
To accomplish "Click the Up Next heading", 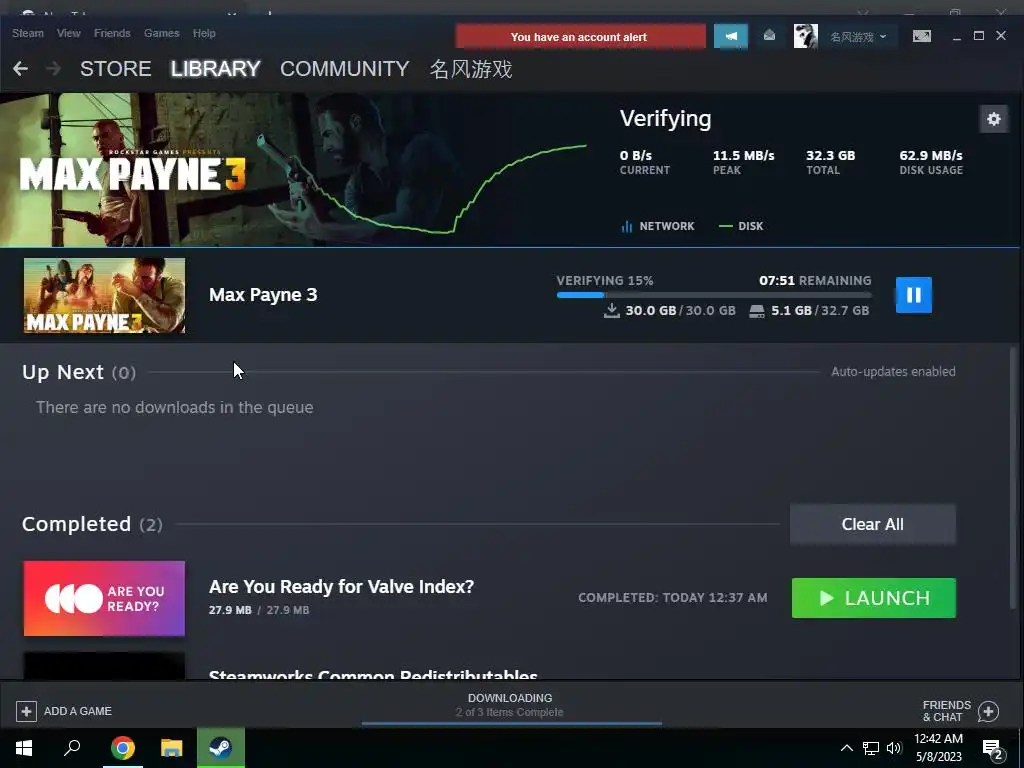I will point(63,372).
